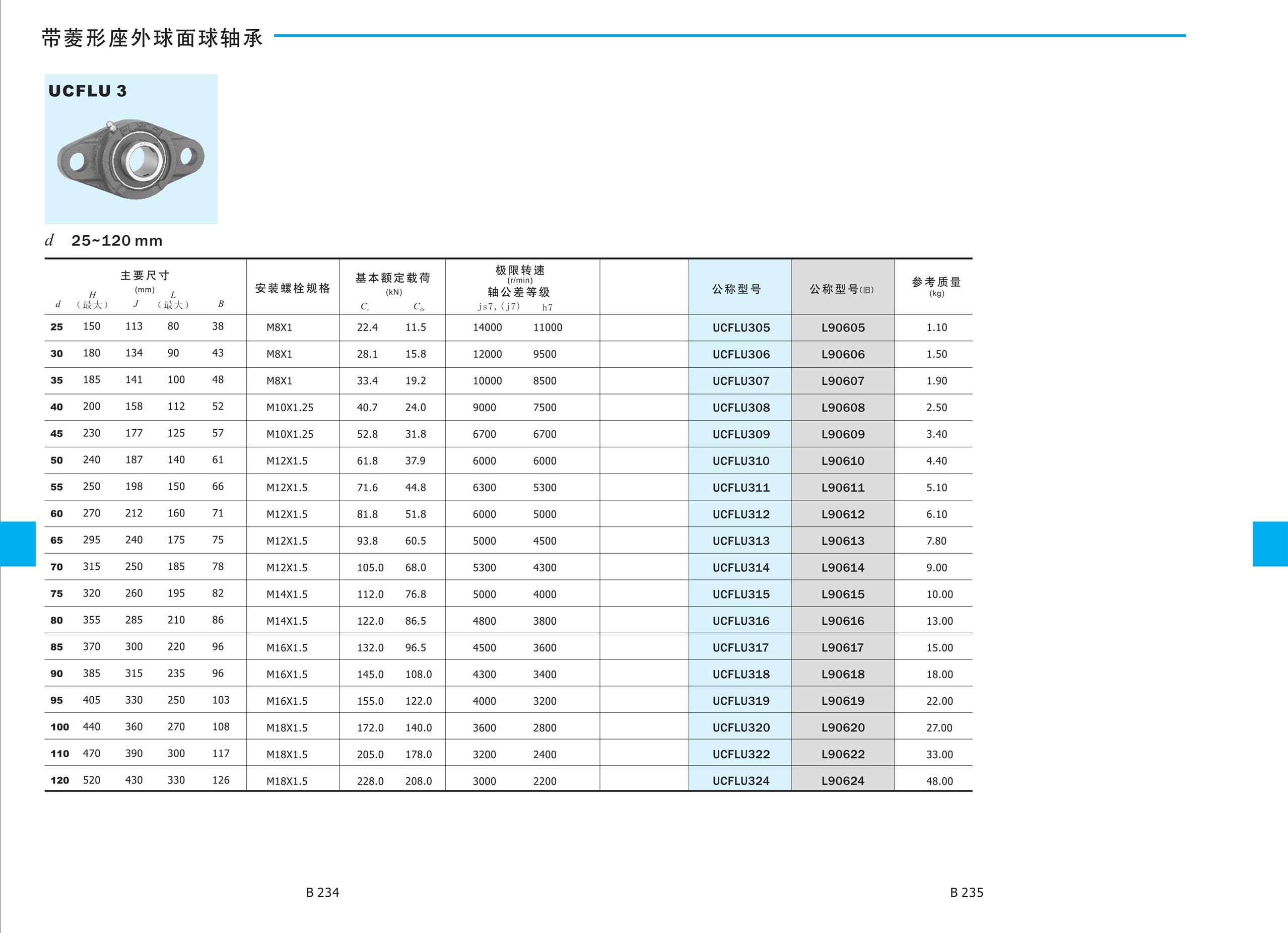Click page number B 235
Image resolution: width=1288 pixels, height=933 pixels.
967,893
